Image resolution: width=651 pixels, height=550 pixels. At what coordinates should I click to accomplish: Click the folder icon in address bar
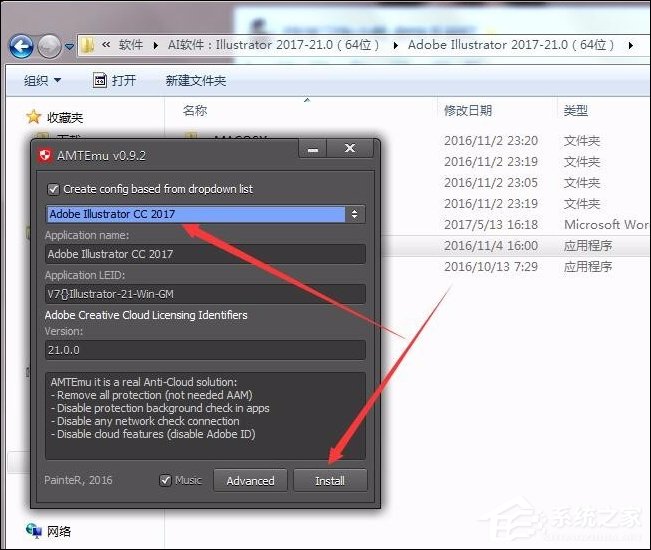pyautogui.click(x=87, y=45)
